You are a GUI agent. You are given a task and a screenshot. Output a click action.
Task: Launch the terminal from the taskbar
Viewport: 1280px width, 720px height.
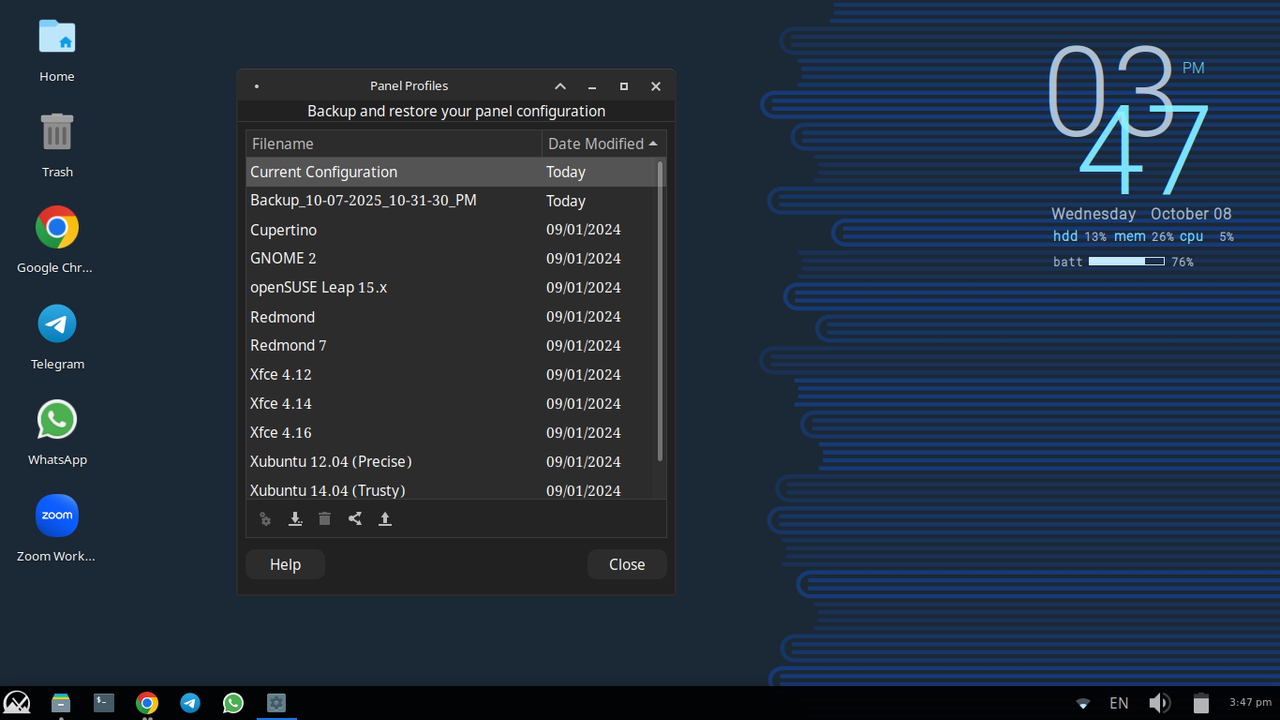[x=103, y=703]
